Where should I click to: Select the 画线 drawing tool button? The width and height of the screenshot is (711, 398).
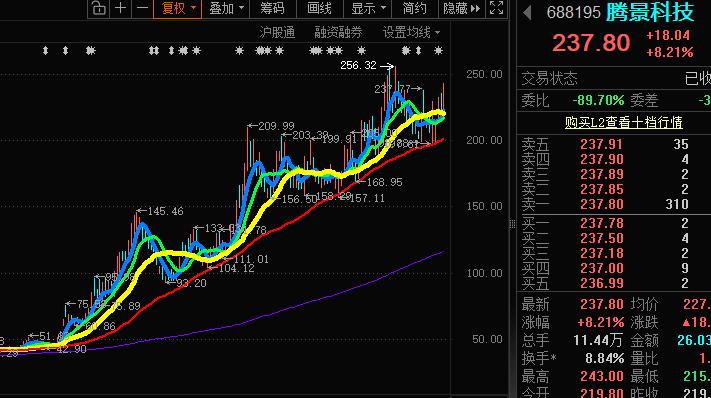pyautogui.click(x=319, y=8)
